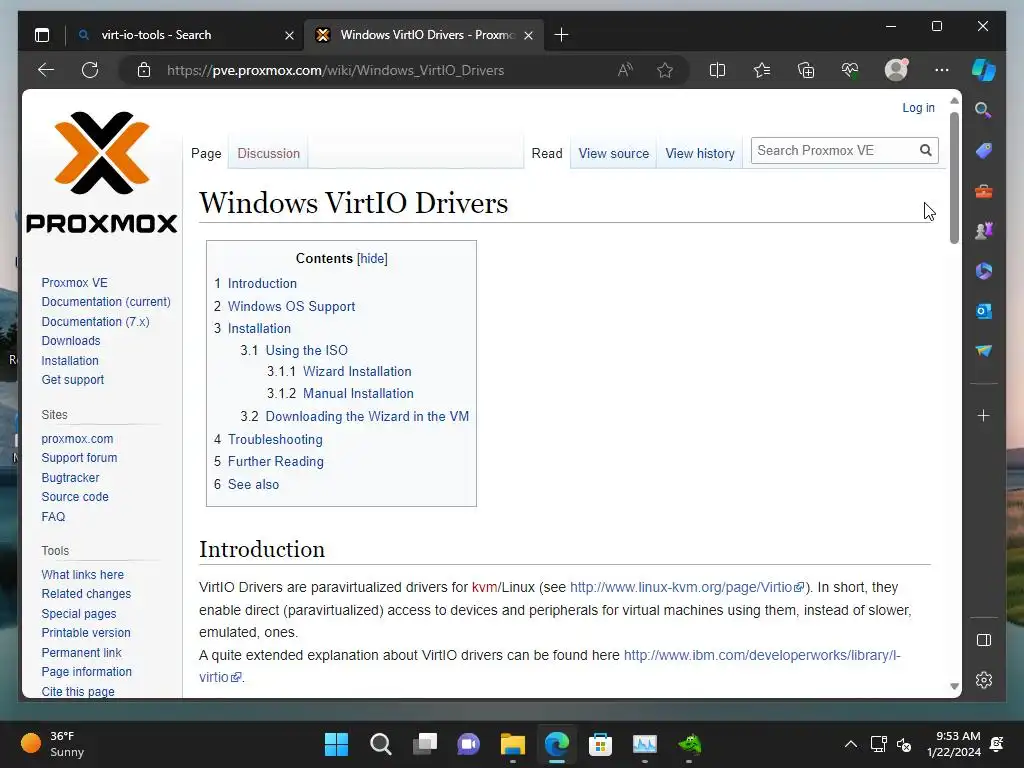Turn on Read aloud icon
Image resolution: width=1024 pixels, height=768 pixels.
click(x=625, y=70)
